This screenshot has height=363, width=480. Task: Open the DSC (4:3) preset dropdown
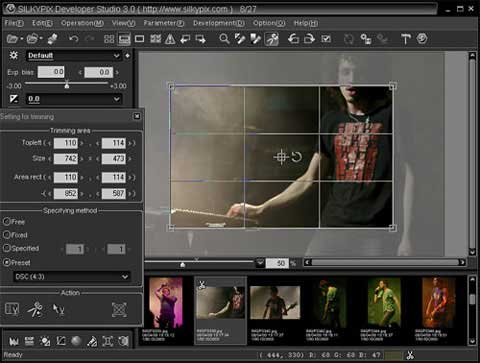(x=72, y=277)
